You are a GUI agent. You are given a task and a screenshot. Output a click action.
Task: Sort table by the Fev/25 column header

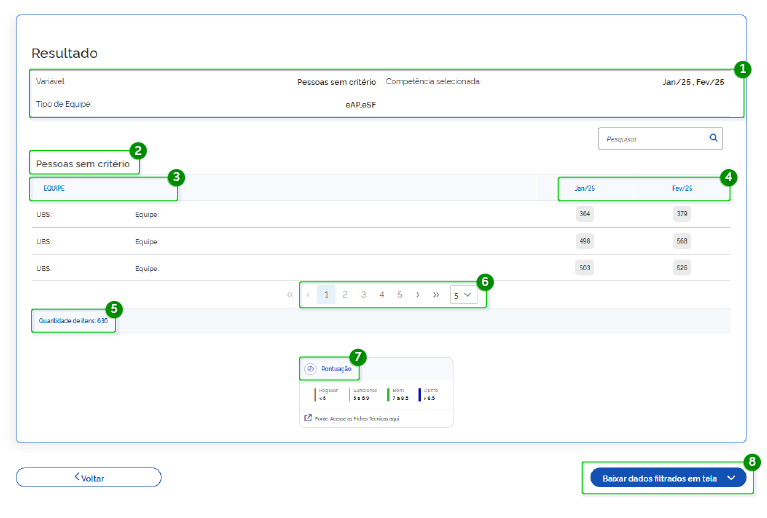coord(682,188)
